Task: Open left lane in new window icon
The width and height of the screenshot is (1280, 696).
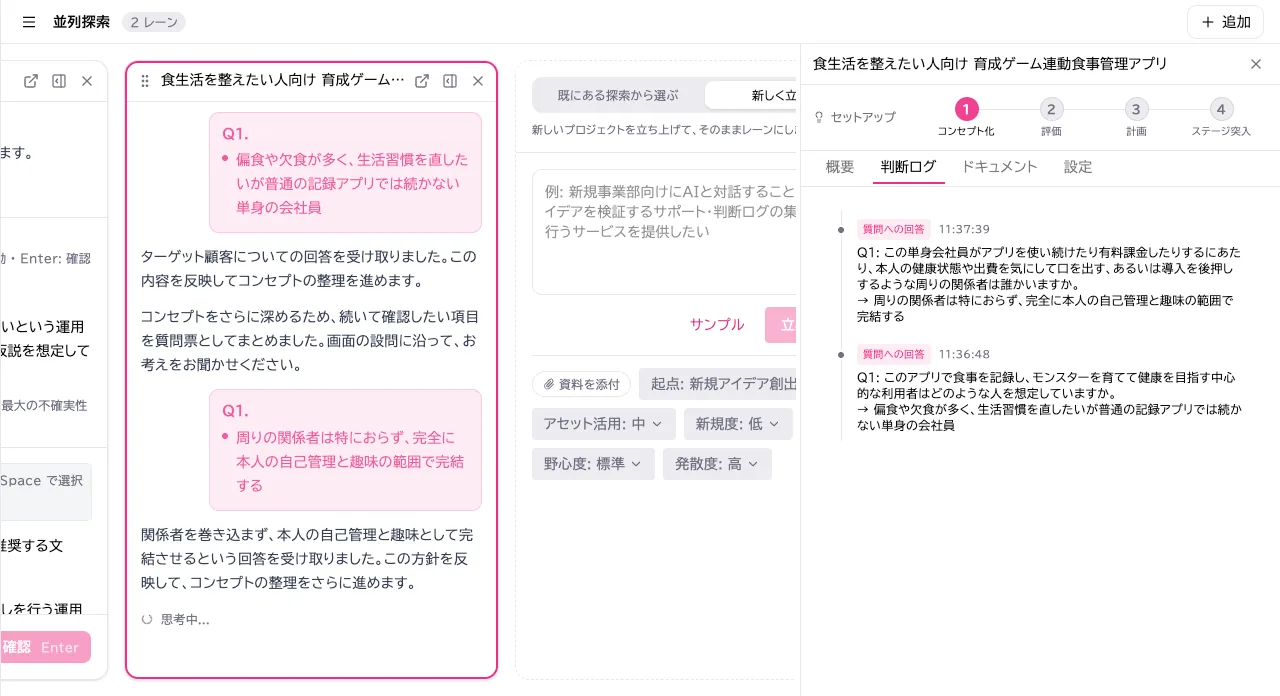Action: tap(31, 81)
